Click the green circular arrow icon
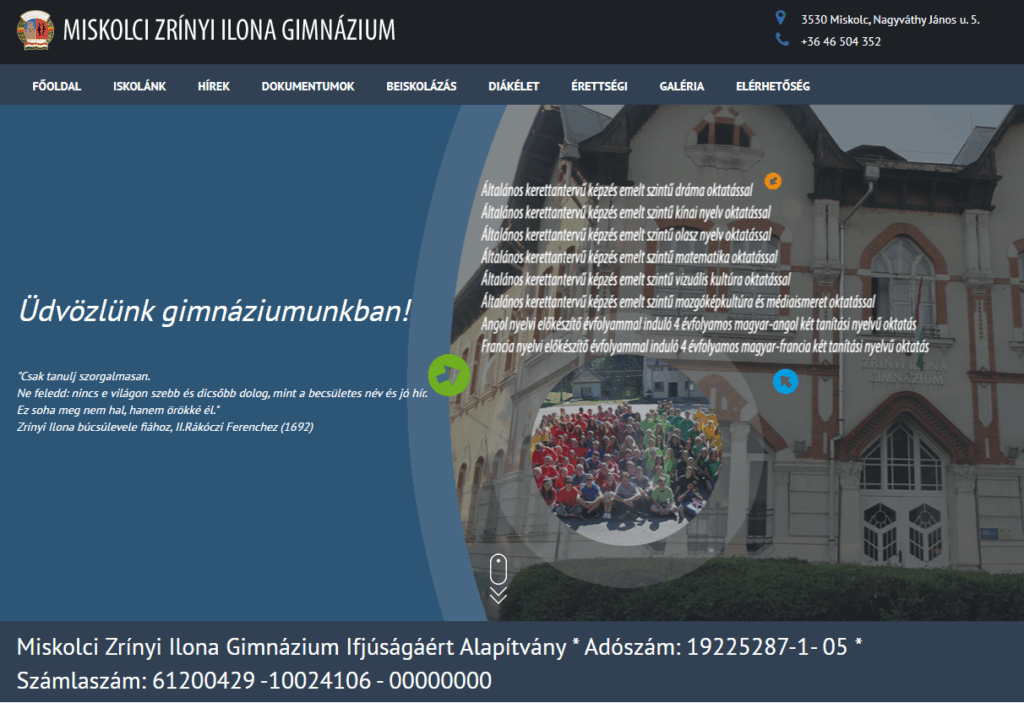Viewport: 1024px width, 703px height. [449, 375]
